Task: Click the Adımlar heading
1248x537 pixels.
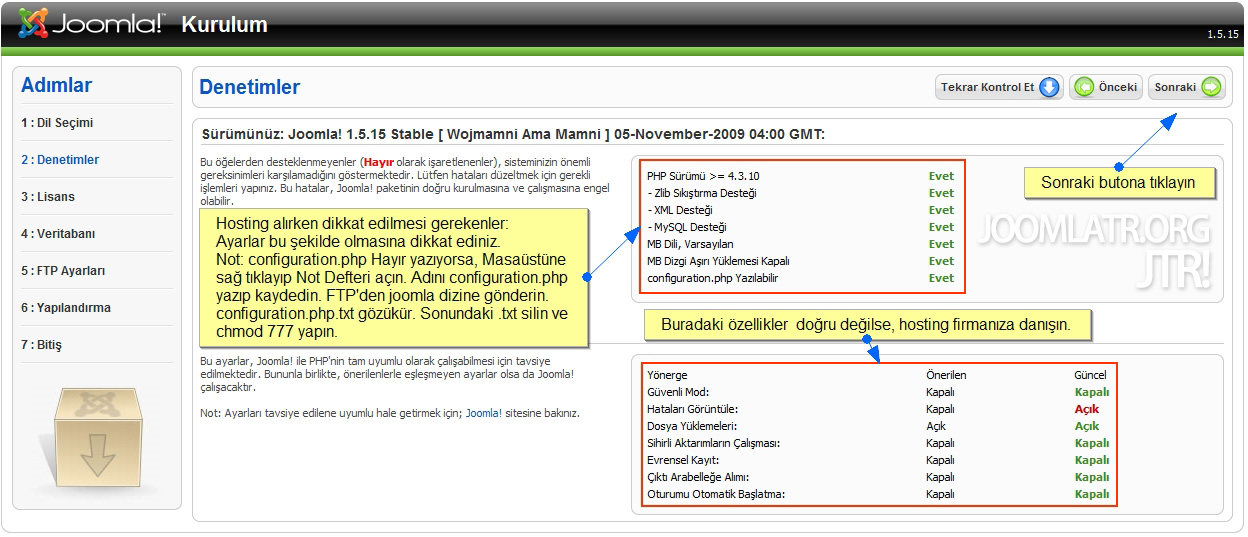Action: pos(56,85)
